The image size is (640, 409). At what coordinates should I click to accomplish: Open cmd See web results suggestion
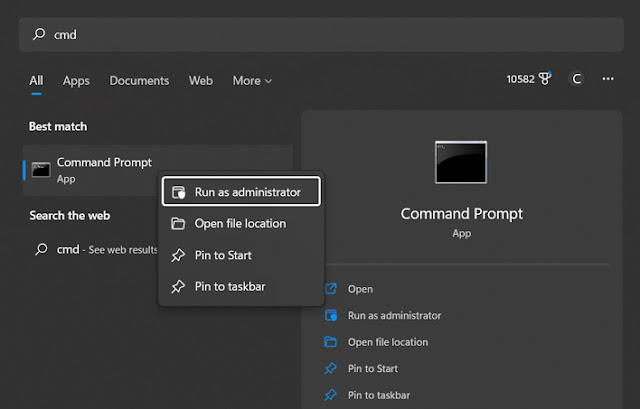[x=96, y=249]
